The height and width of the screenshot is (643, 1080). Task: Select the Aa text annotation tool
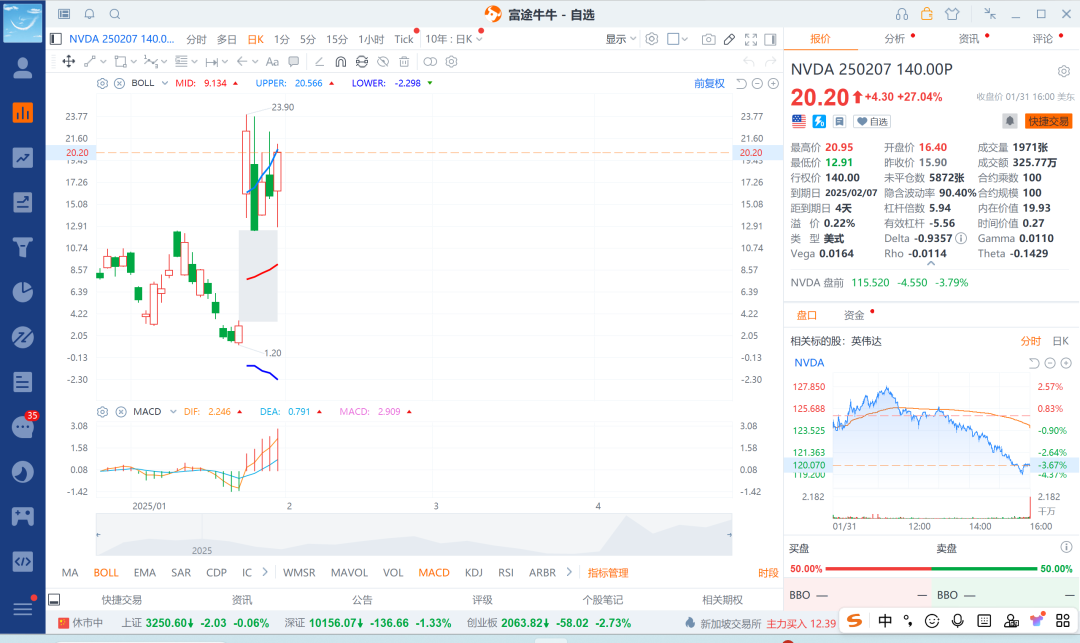point(272,61)
